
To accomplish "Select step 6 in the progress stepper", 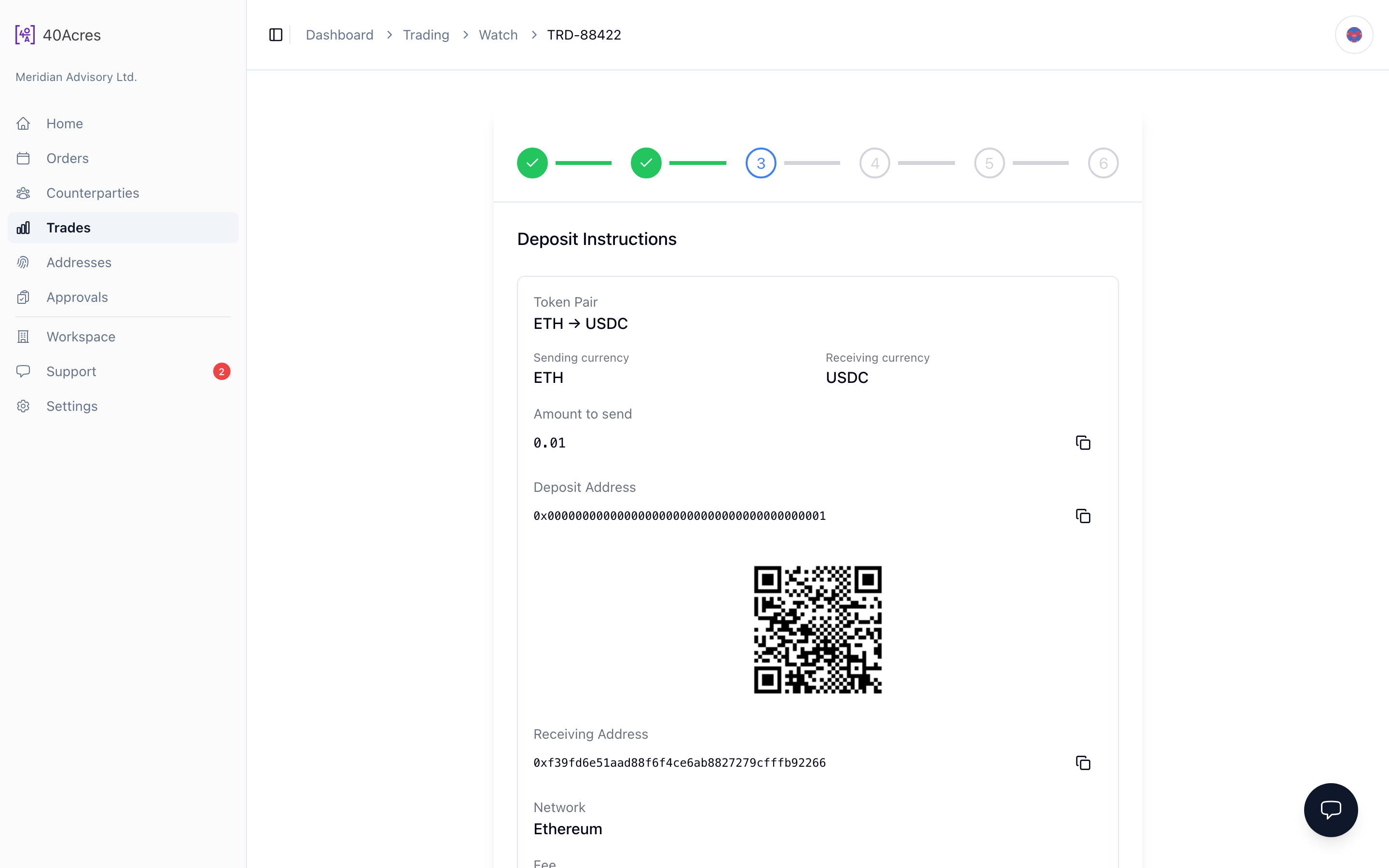I will click(x=1103, y=163).
